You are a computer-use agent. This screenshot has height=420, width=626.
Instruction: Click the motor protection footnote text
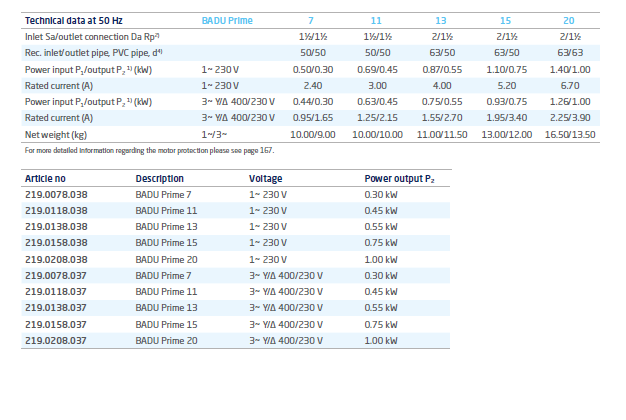tap(149, 151)
